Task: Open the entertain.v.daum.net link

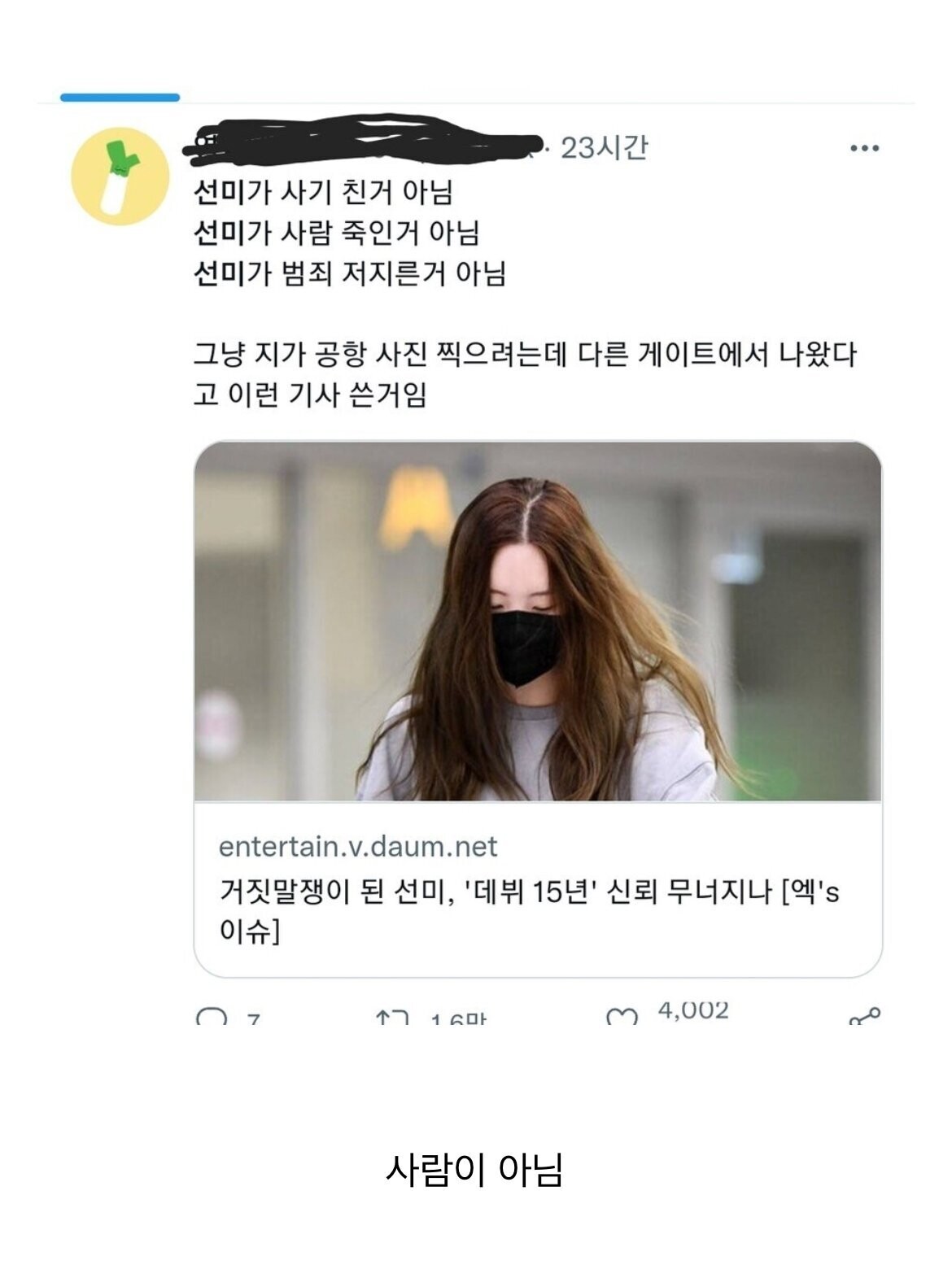Action: click(358, 847)
